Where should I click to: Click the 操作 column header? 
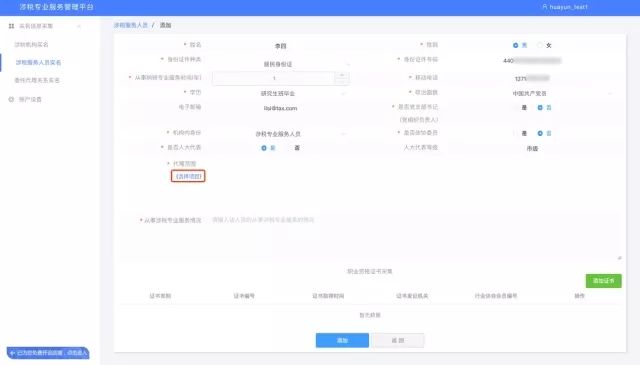[580, 296]
